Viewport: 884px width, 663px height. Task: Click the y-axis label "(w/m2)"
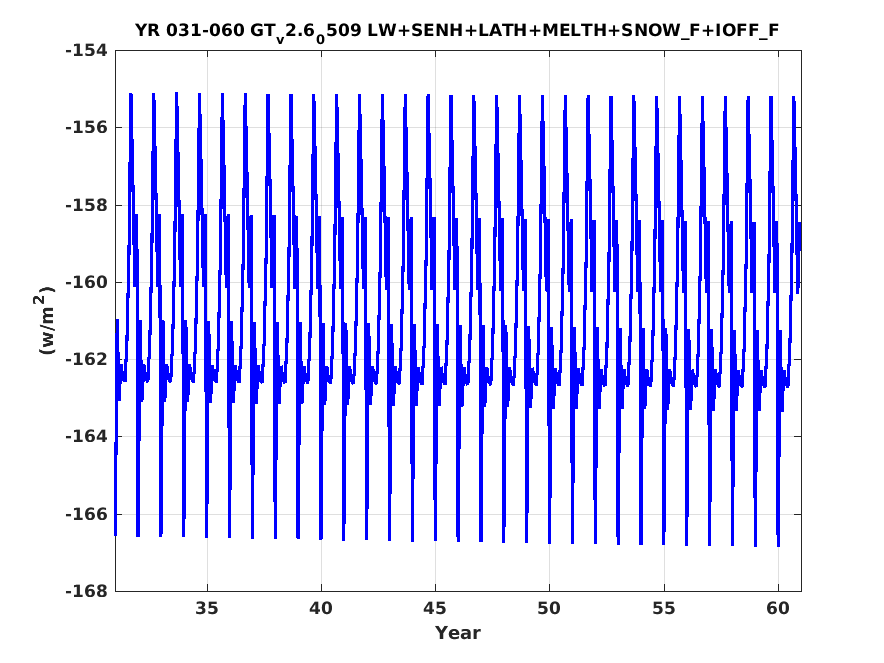click(46, 320)
